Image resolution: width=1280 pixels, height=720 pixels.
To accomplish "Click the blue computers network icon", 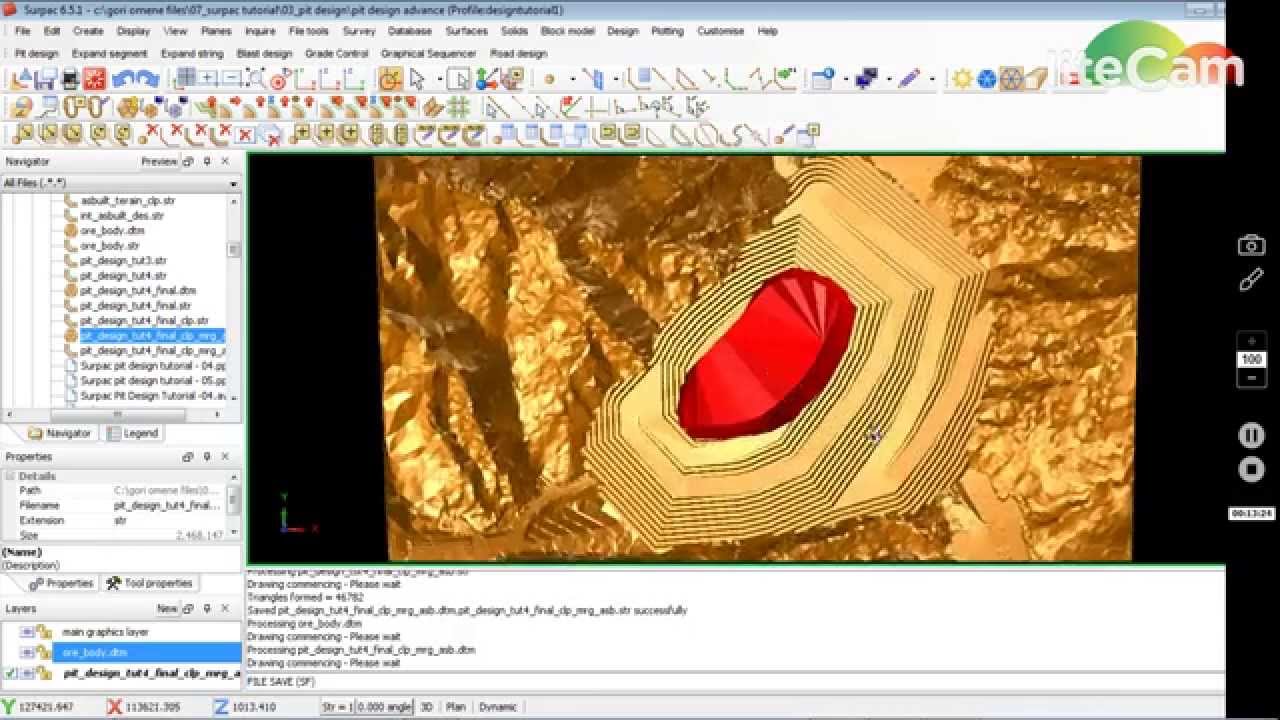I will 866,78.
